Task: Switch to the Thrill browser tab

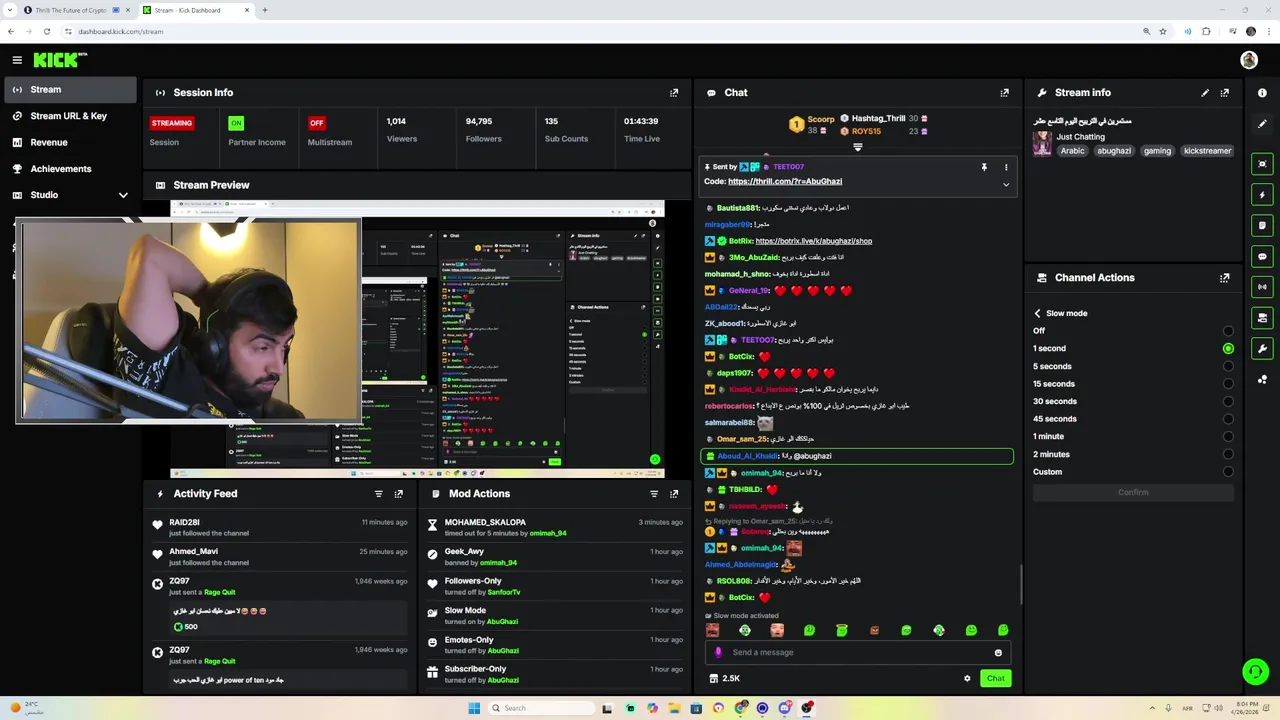Action: click(x=70, y=10)
